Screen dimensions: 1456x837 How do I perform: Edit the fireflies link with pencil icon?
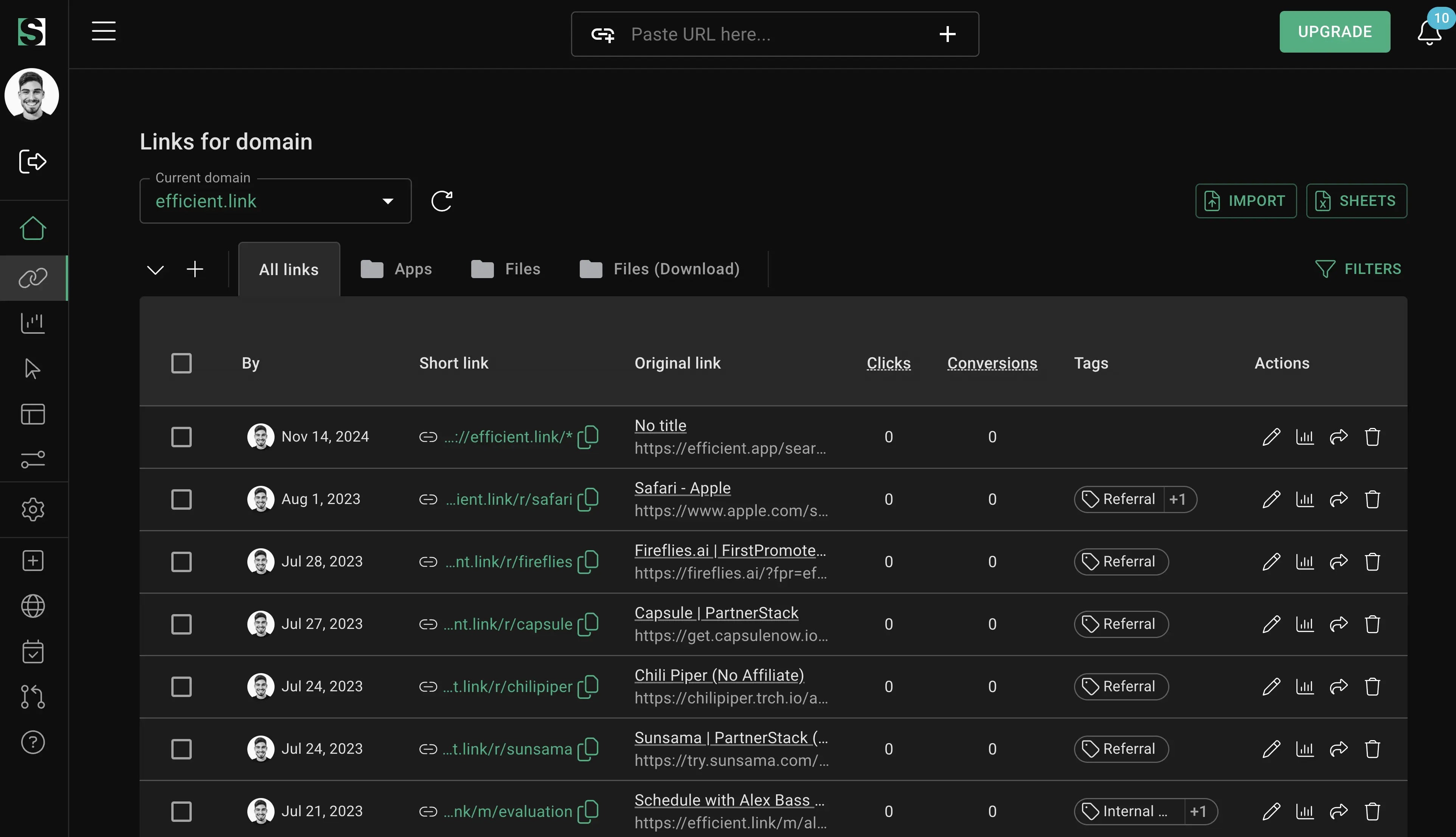pos(1271,562)
